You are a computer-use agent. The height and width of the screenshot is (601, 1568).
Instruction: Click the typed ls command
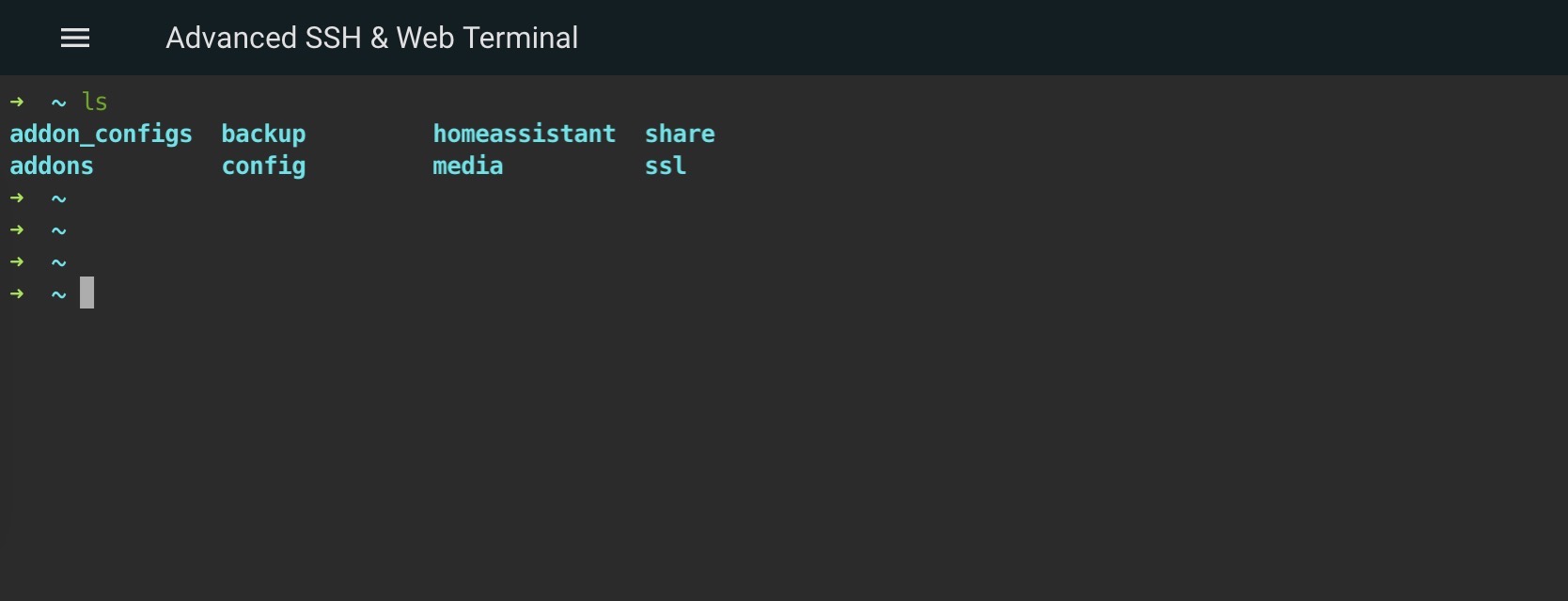coord(94,102)
